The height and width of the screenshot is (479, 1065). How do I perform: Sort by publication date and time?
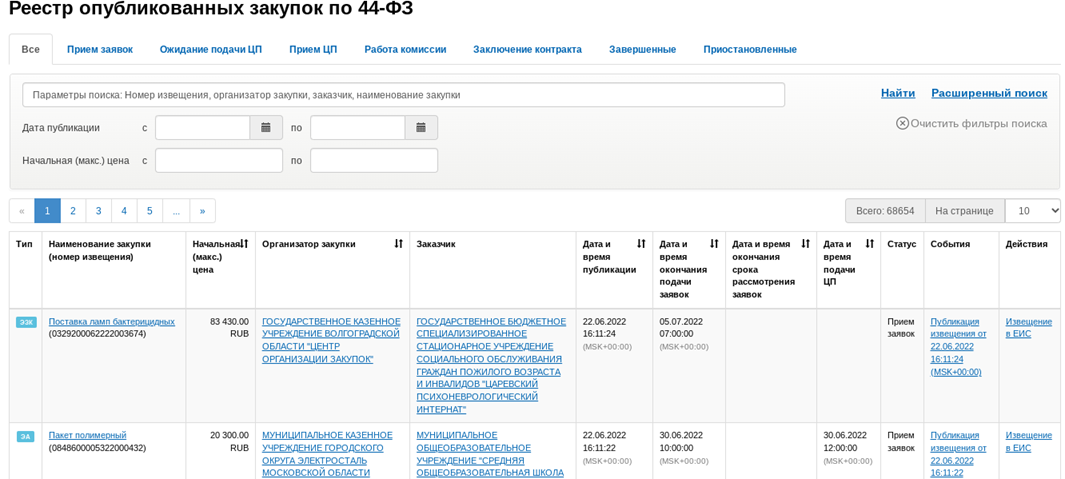[641, 243]
